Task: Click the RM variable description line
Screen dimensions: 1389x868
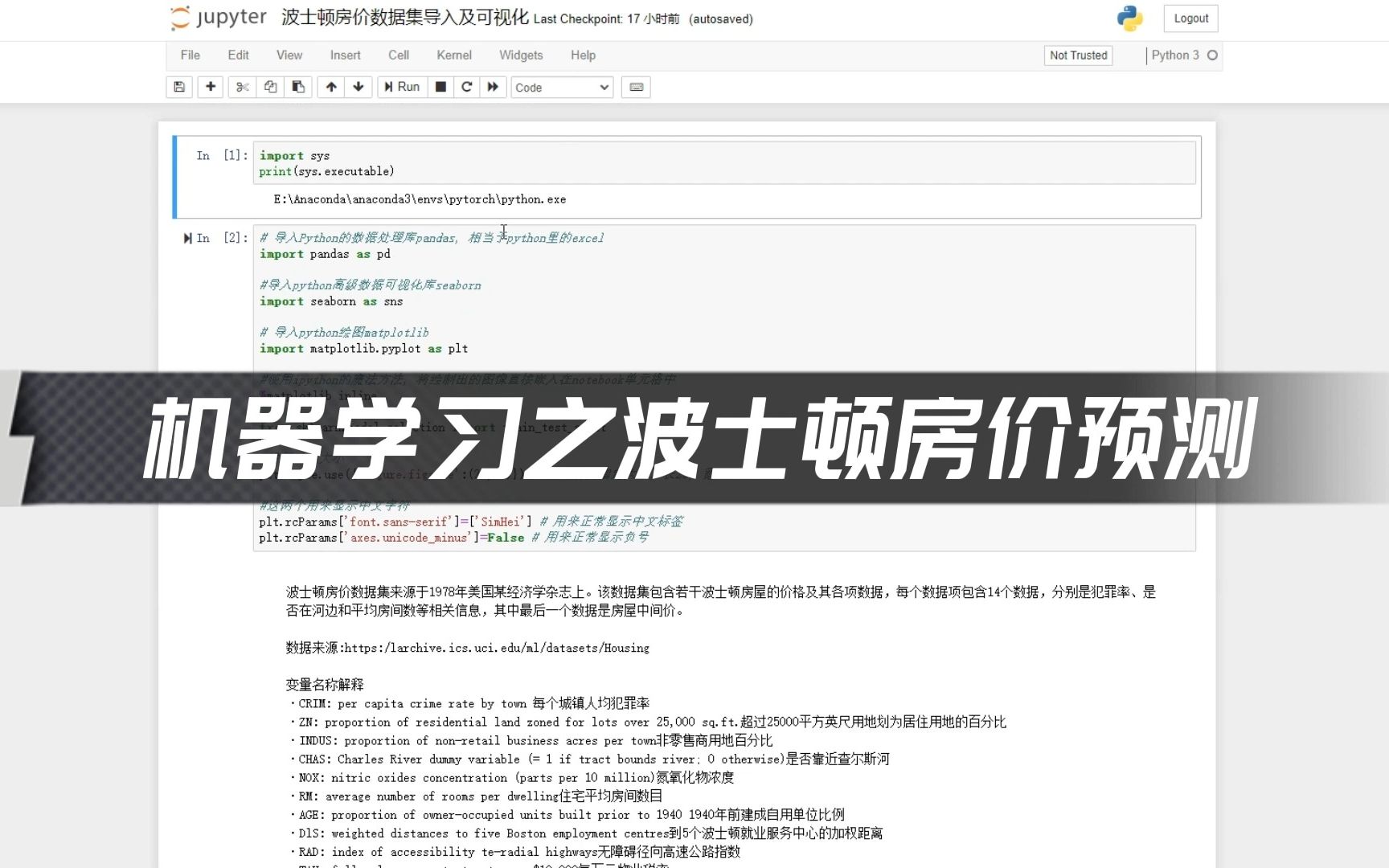Action: (x=475, y=796)
